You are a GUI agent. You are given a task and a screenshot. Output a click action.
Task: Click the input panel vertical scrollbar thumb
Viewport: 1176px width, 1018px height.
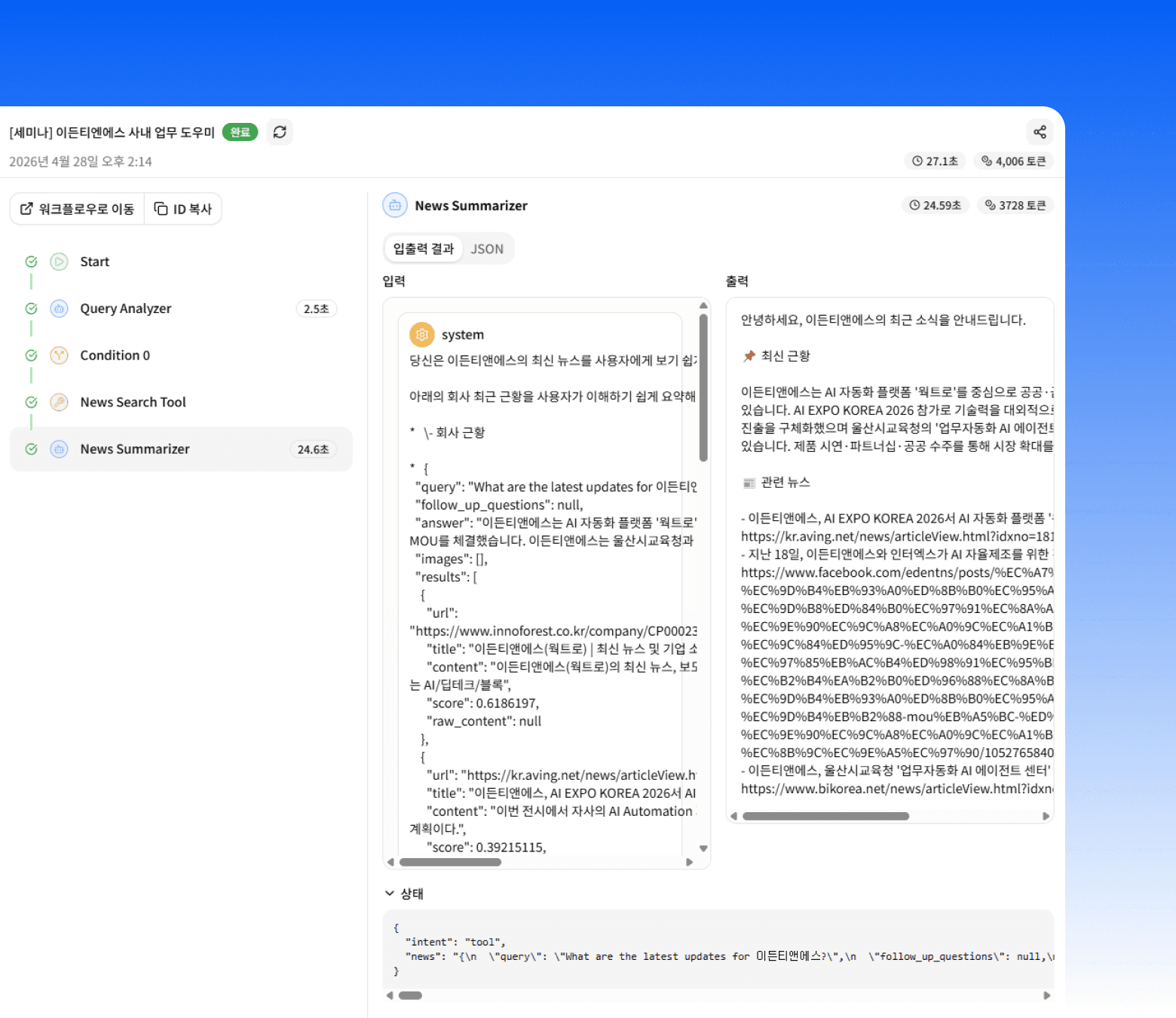[703, 388]
